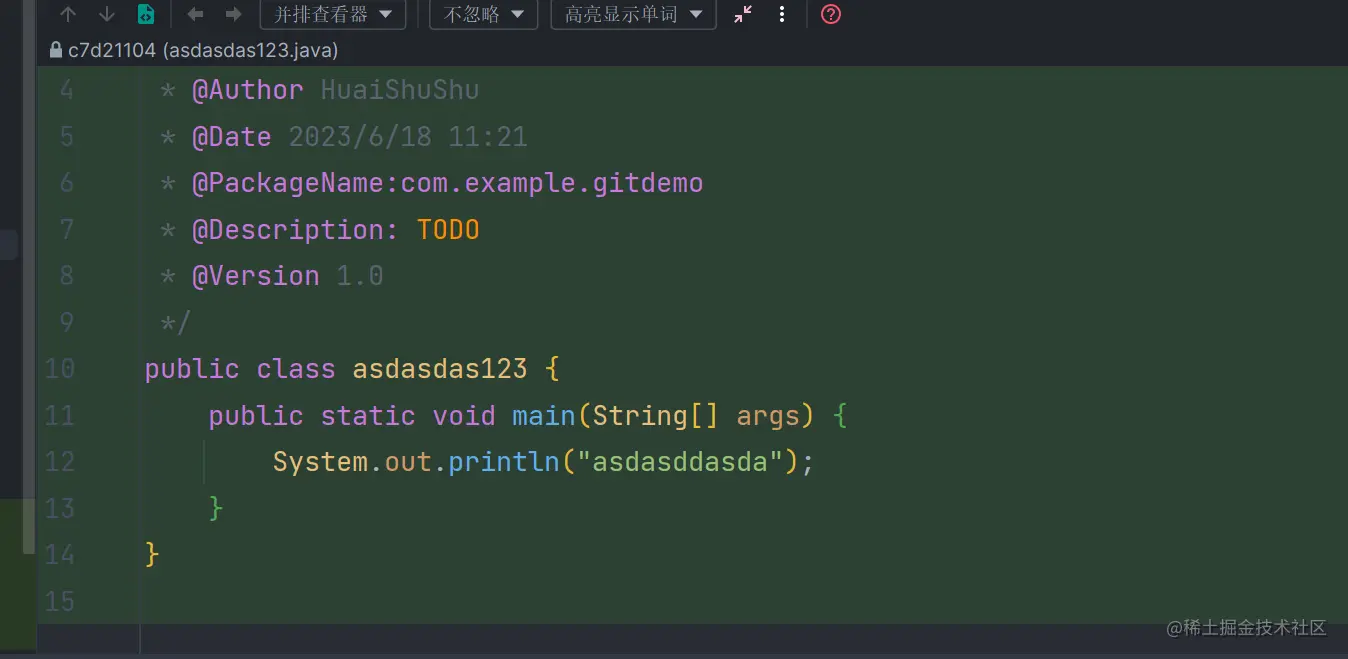The image size is (1348, 659).
Task: Click line number 15 in the gutter
Action: click(x=60, y=601)
